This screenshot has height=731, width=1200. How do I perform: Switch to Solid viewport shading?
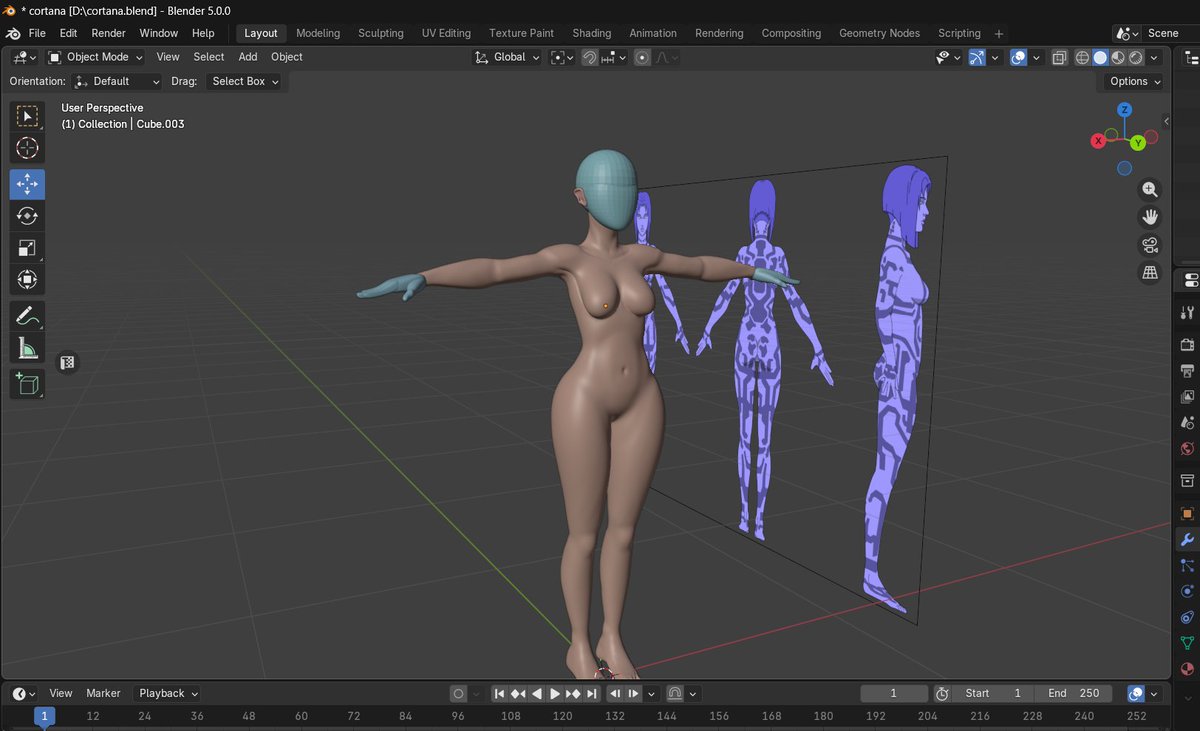coord(1100,57)
